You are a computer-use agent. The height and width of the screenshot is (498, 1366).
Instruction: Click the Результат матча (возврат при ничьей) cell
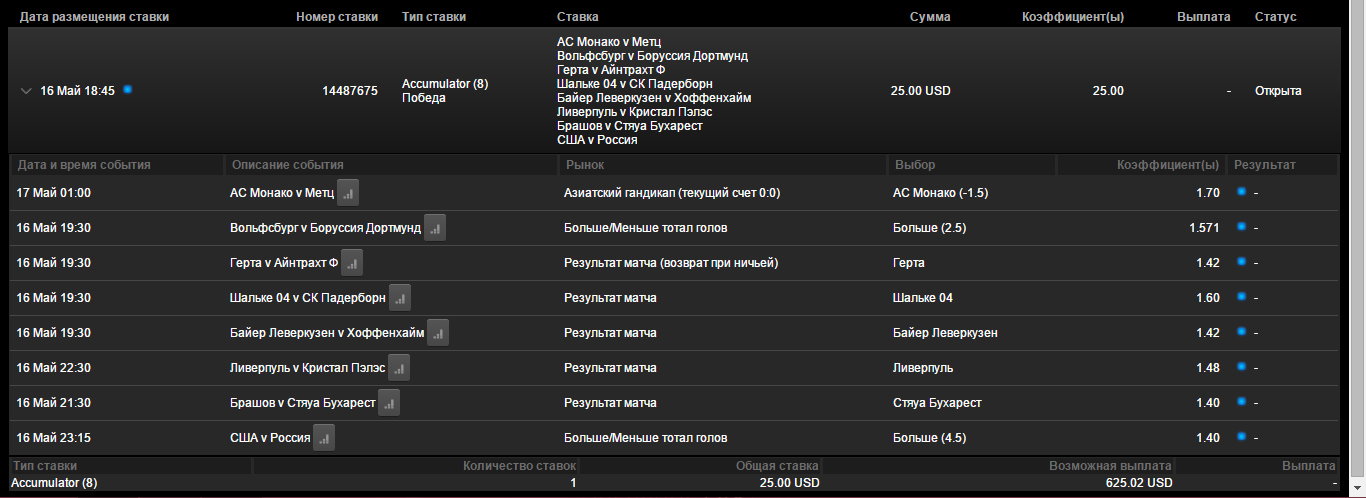[671, 262]
